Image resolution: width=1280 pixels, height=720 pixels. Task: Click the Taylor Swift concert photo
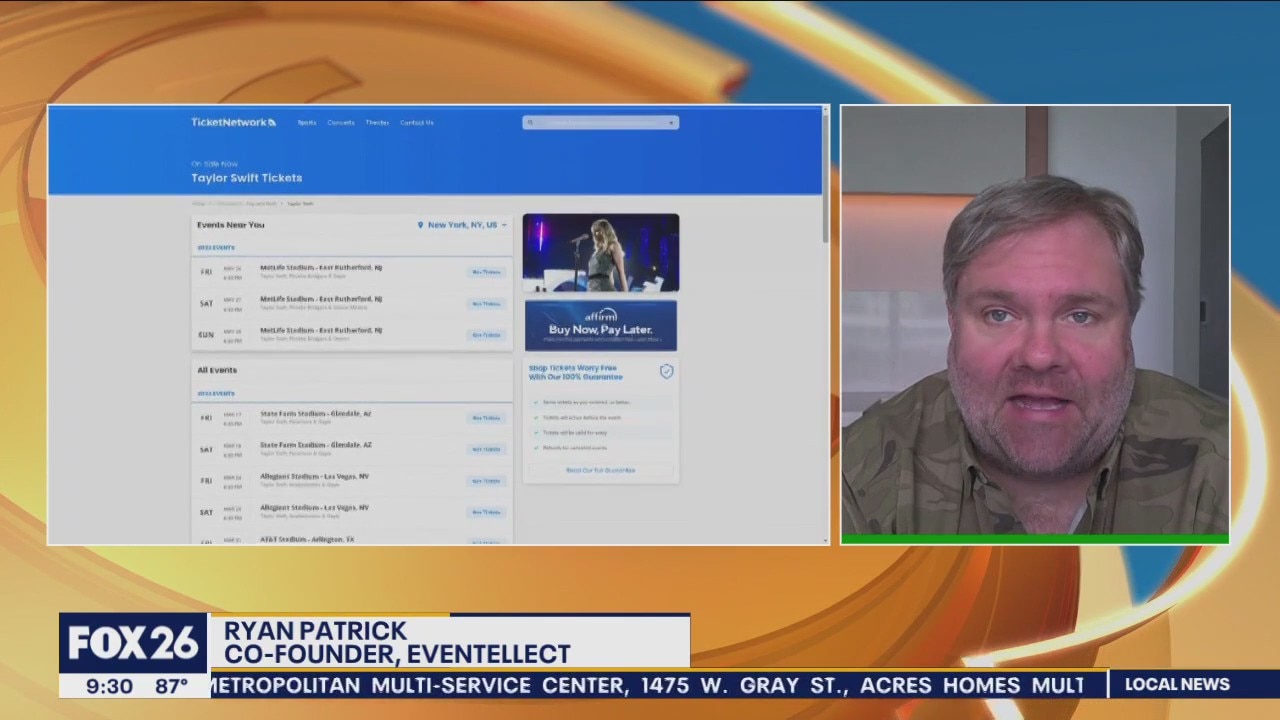tap(600, 253)
